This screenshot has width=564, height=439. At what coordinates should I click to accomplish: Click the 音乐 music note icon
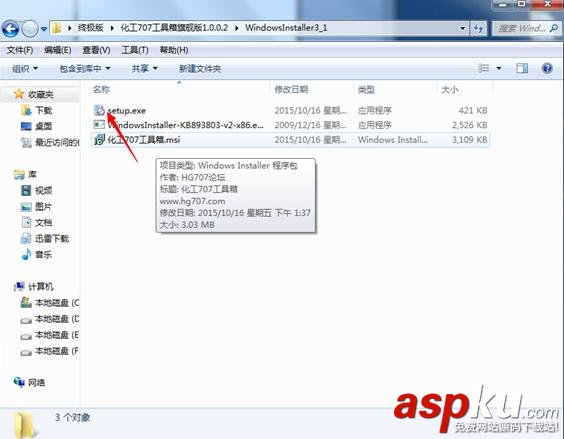[x=26, y=254]
